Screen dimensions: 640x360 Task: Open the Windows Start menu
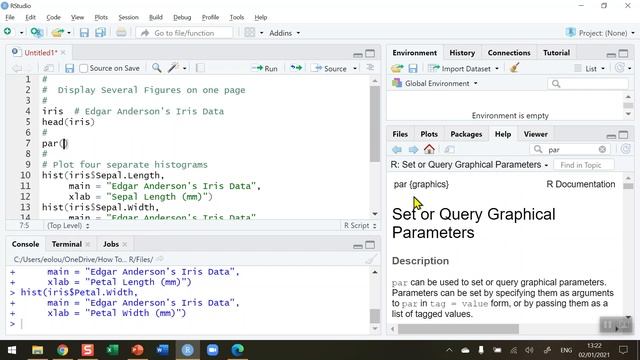point(12,350)
